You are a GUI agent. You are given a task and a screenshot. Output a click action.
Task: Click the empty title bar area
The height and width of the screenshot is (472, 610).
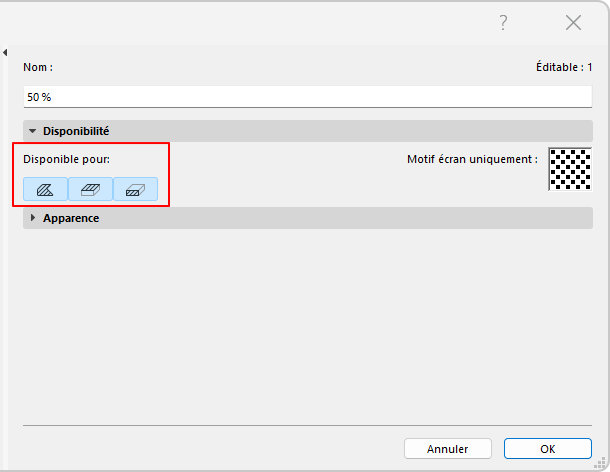point(250,23)
